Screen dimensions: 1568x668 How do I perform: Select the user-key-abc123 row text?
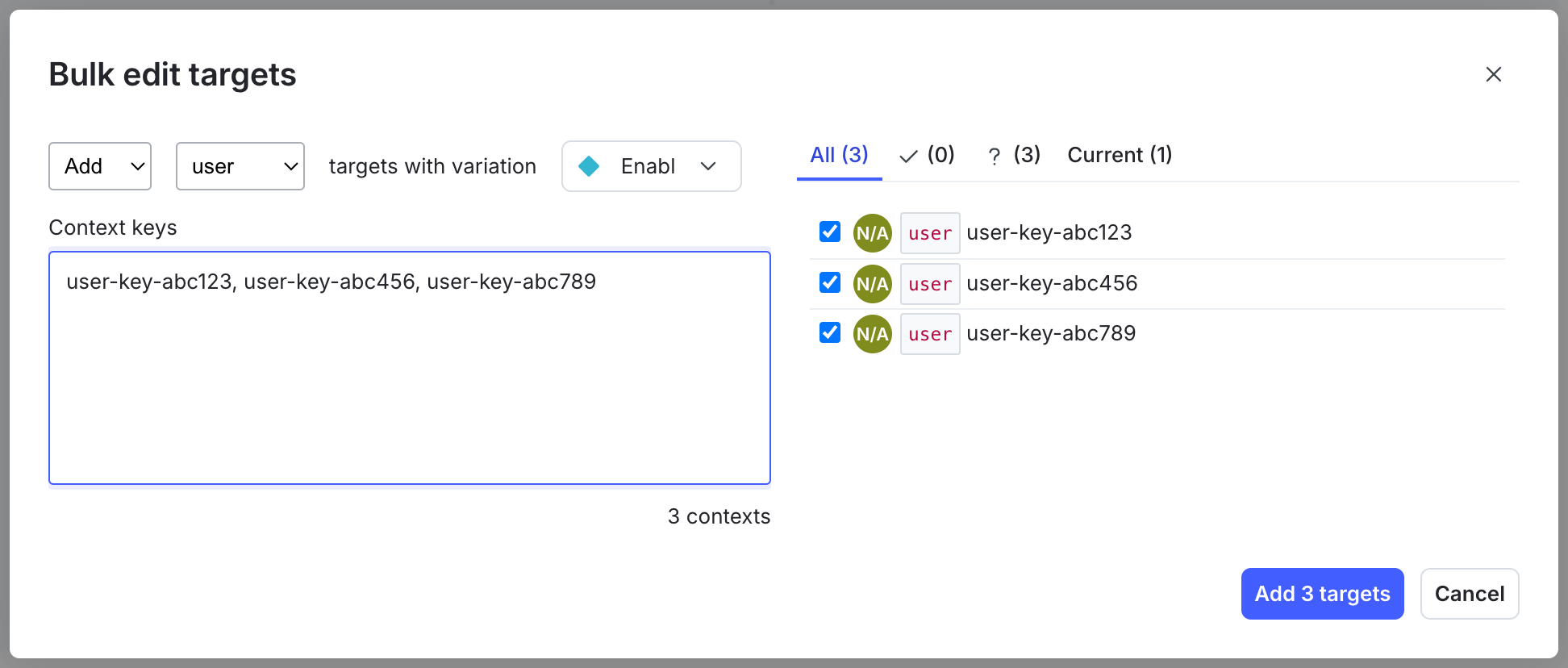pyautogui.click(x=1049, y=232)
